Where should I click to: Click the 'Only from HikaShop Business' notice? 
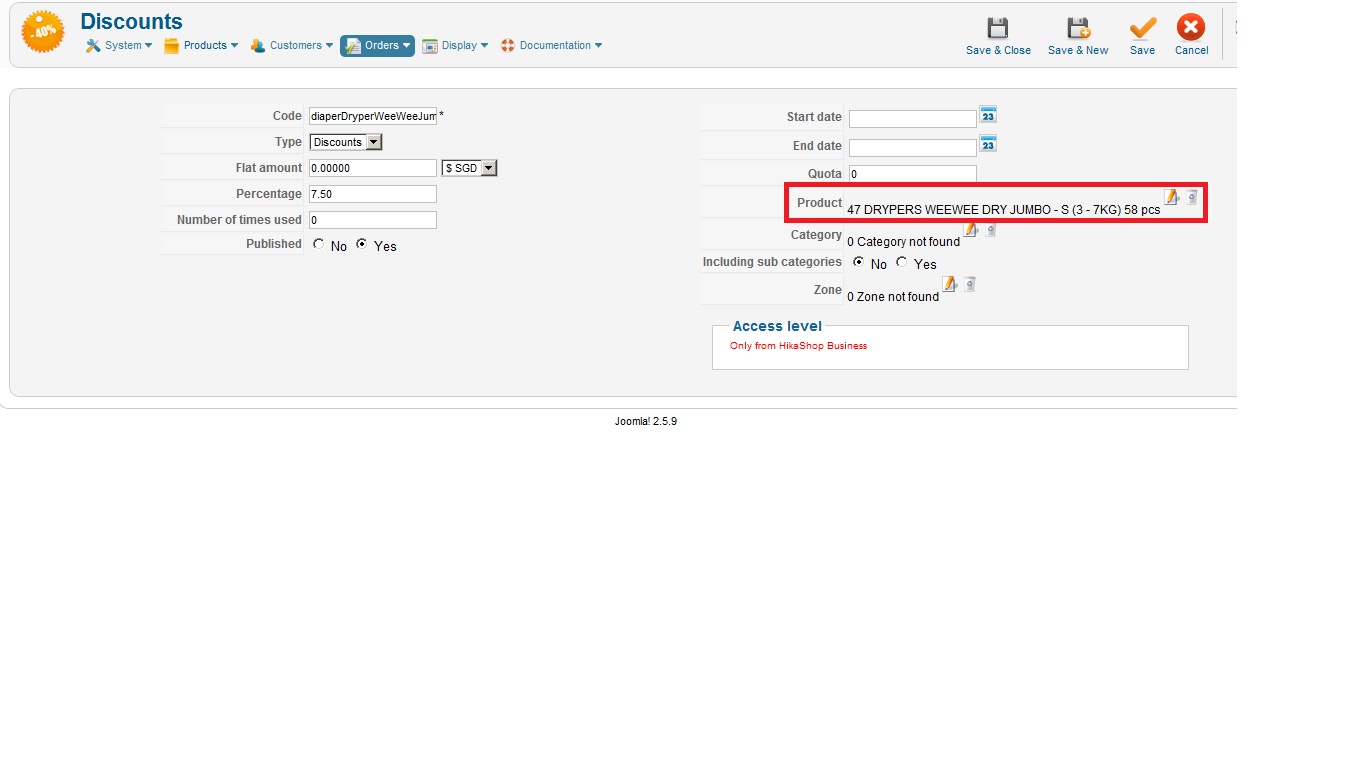click(798, 346)
